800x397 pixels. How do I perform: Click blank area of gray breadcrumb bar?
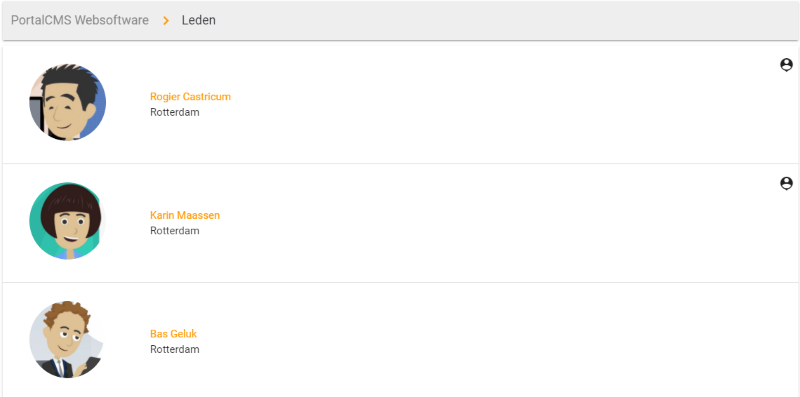(505, 20)
